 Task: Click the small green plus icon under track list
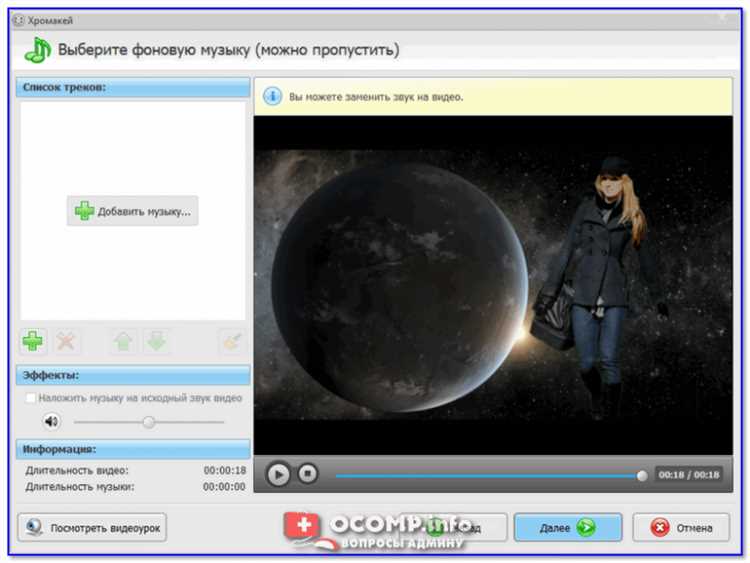click(x=33, y=341)
